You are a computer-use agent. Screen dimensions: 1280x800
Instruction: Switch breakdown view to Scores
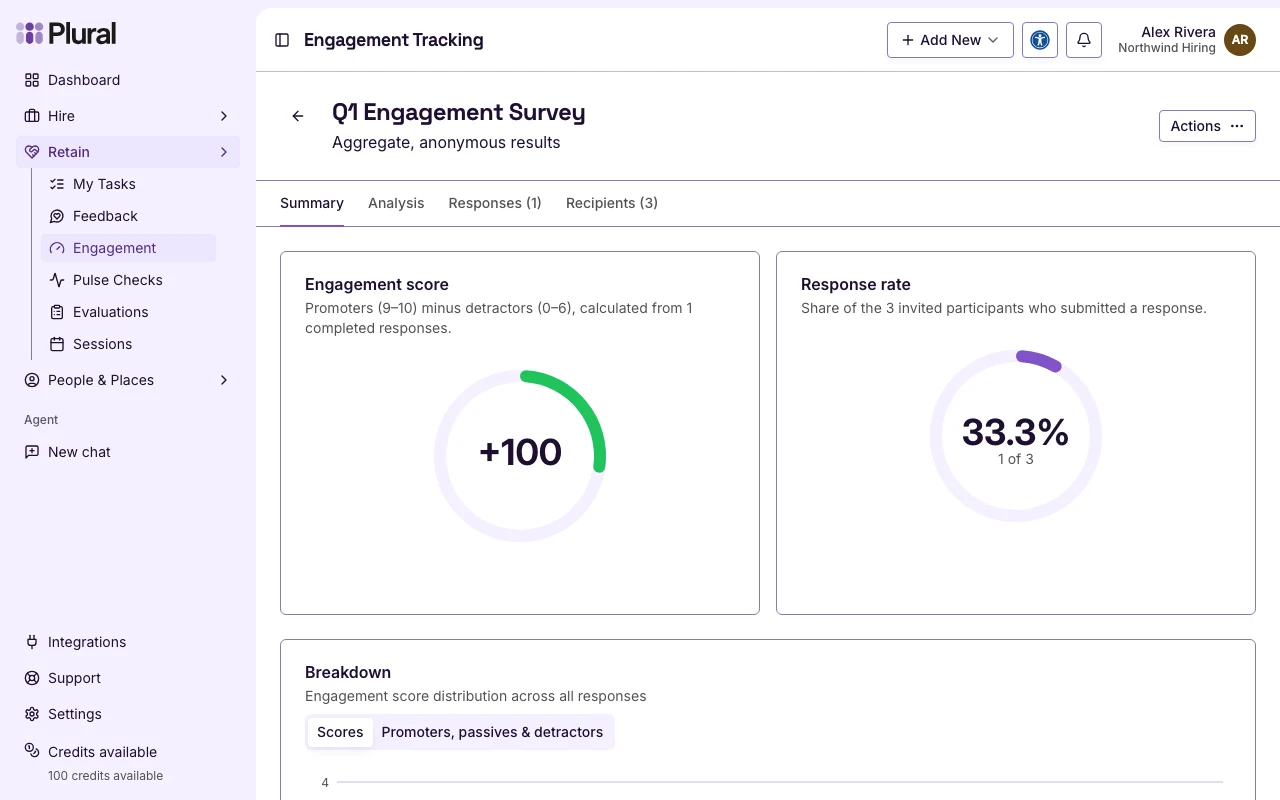340,732
